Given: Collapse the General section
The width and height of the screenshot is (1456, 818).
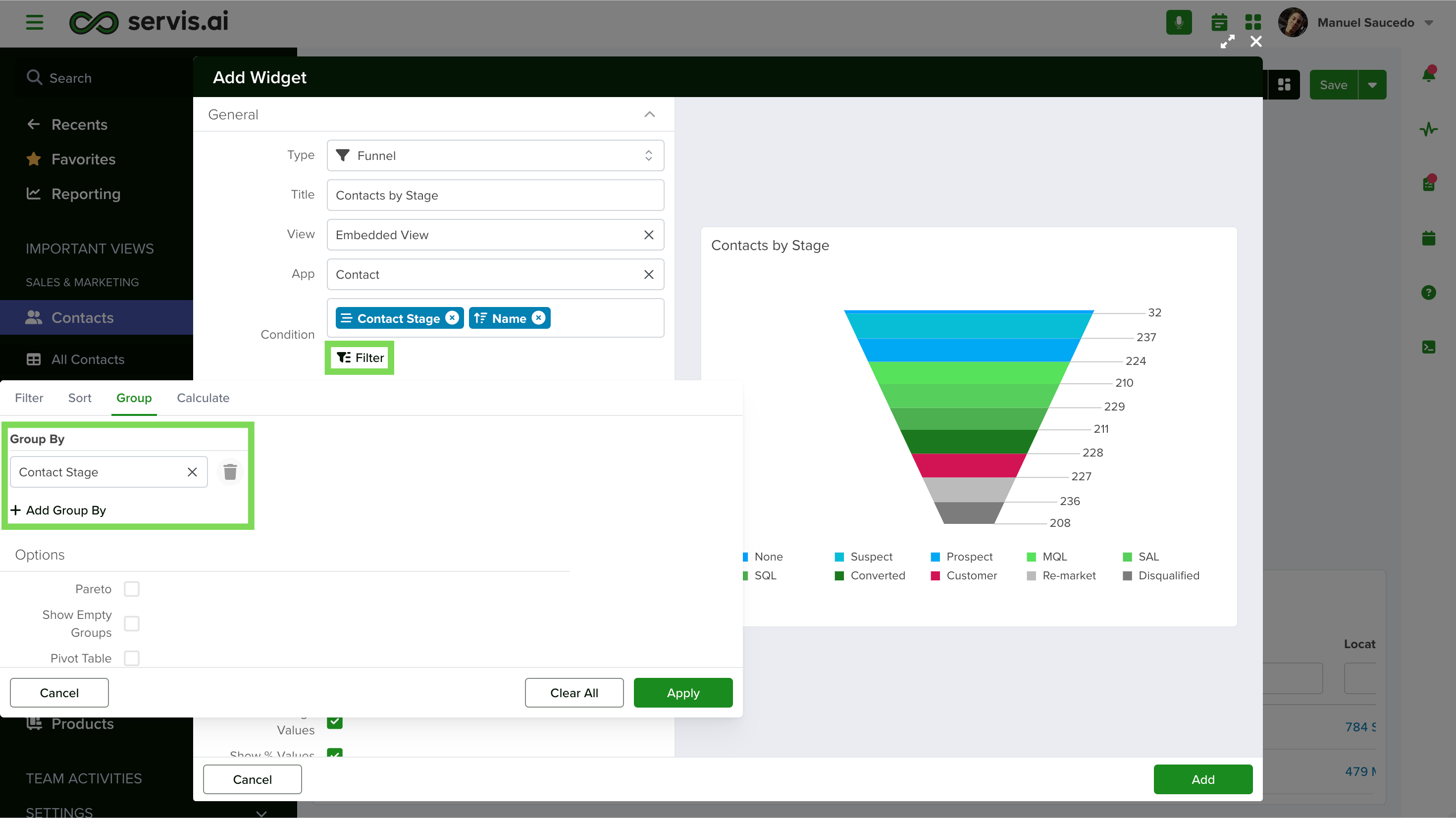Looking at the screenshot, I should (649, 115).
